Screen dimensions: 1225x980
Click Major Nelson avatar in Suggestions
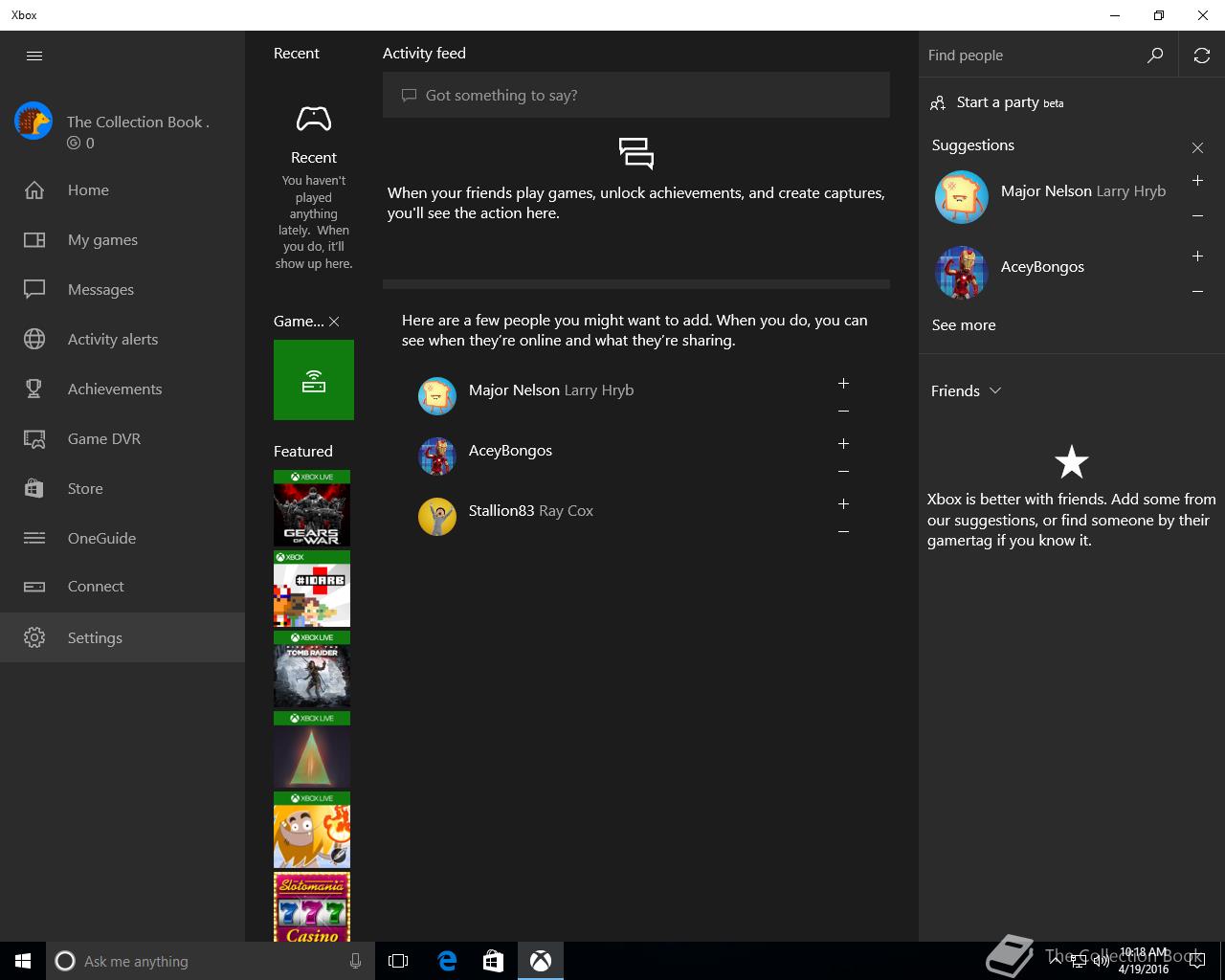tap(962, 197)
